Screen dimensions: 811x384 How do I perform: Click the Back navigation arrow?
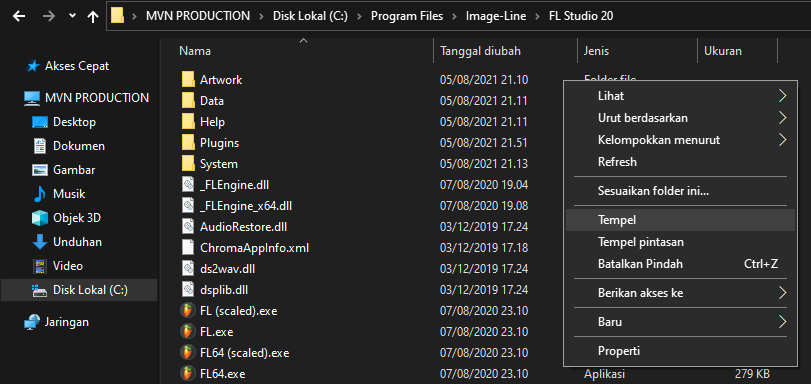click(x=19, y=17)
